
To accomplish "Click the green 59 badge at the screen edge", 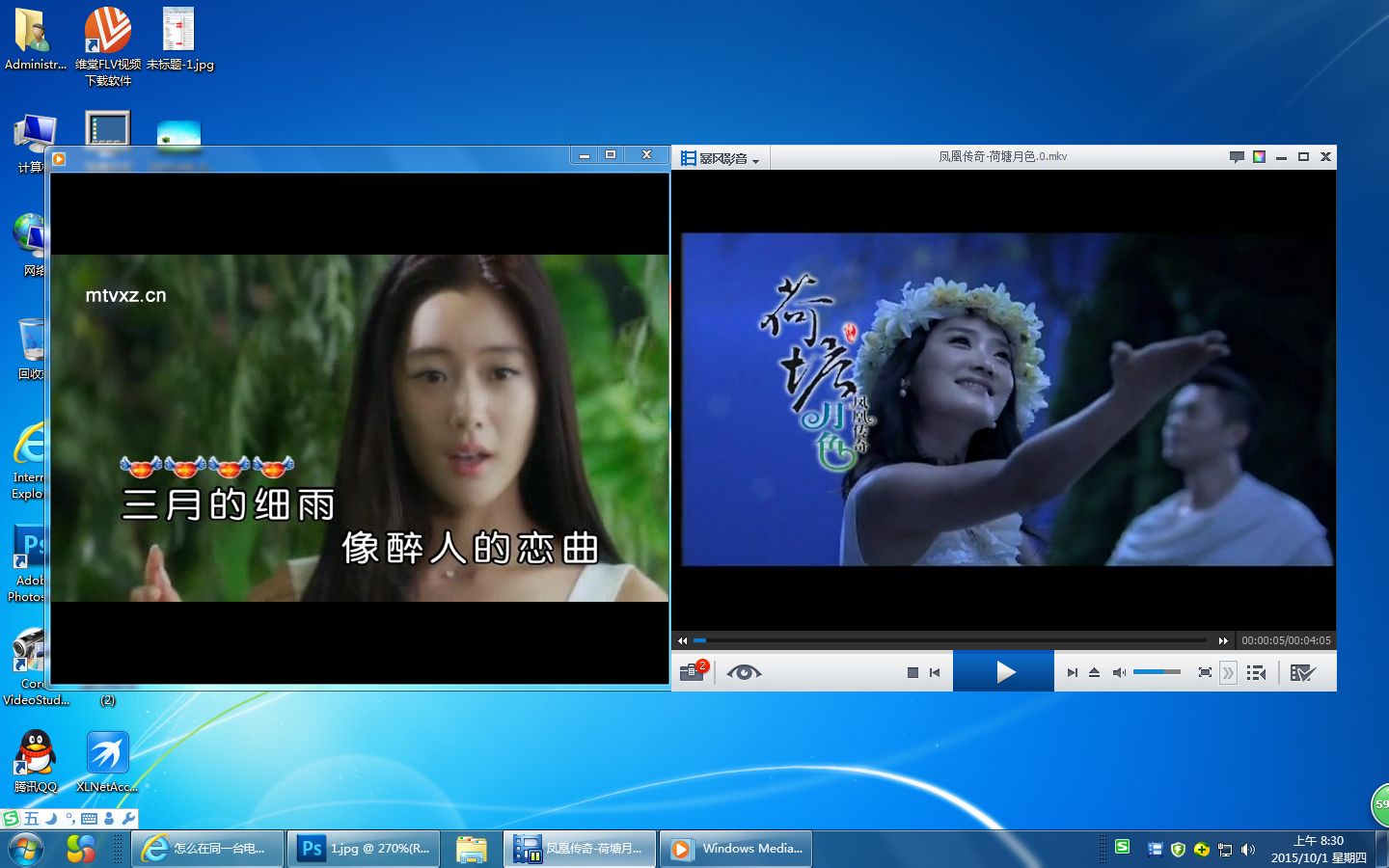I will coord(1380,804).
